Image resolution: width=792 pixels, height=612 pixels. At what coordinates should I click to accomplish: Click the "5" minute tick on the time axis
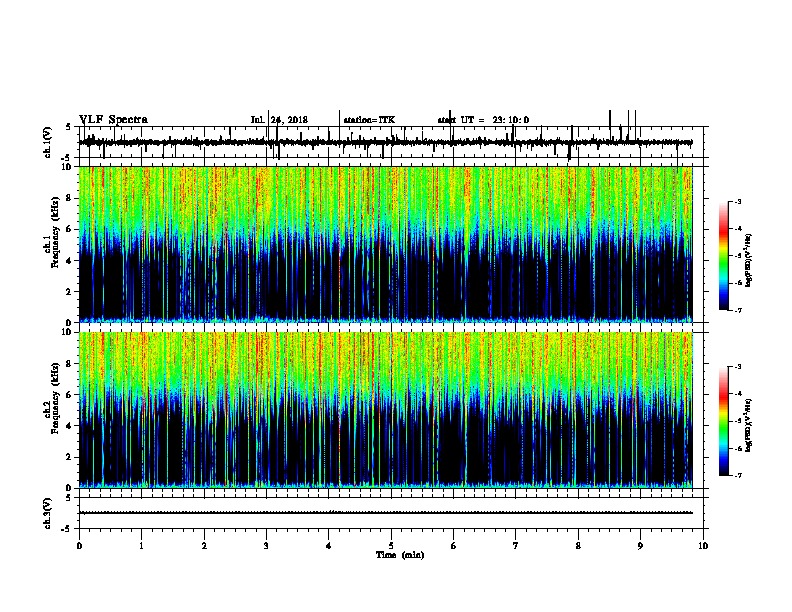[391, 546]
